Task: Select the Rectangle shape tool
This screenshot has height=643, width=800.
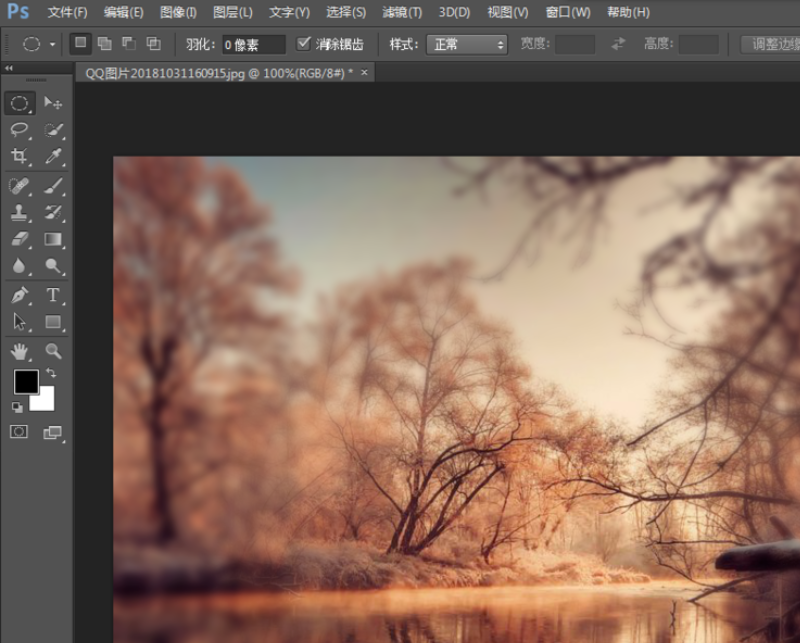Action: 53,322
